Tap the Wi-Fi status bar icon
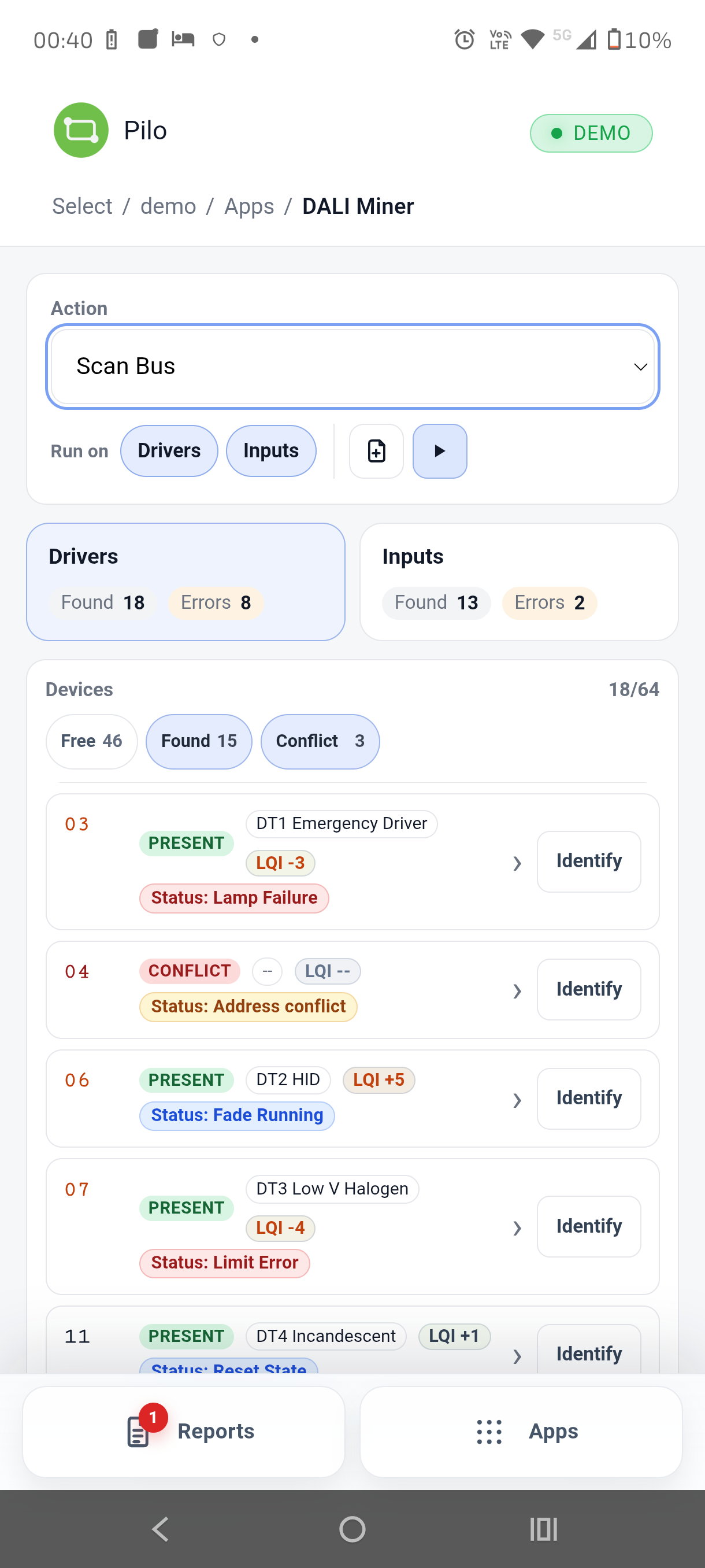 point(533,39)
